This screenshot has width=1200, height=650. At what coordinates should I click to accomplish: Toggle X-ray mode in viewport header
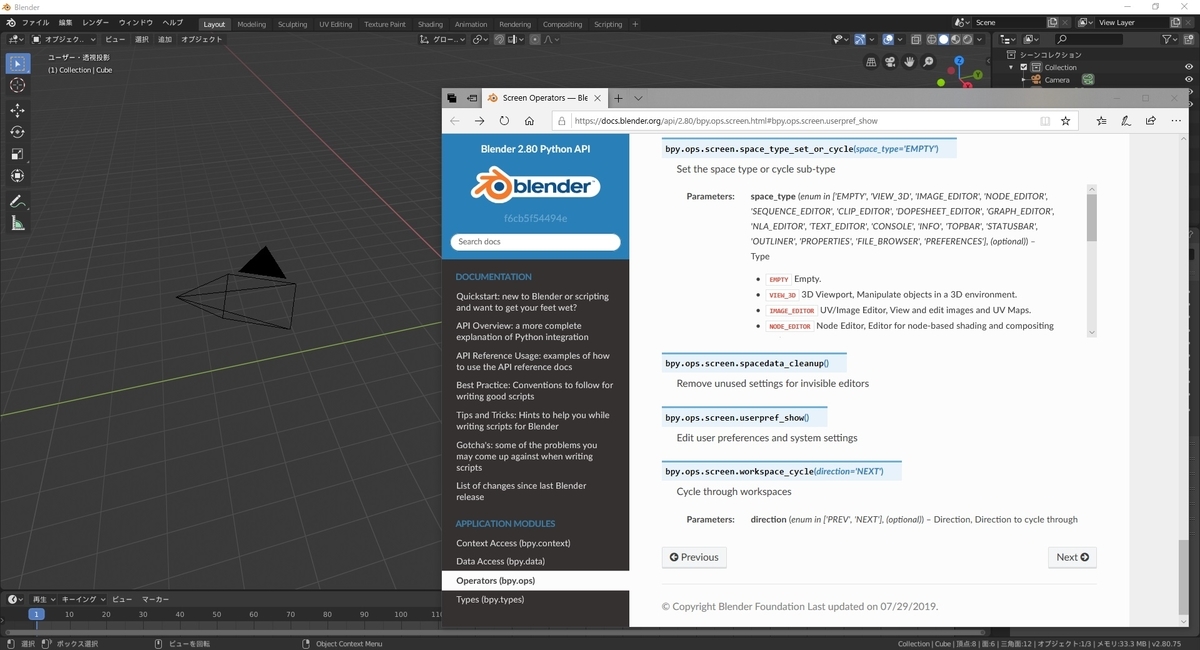tap(917, 39)
